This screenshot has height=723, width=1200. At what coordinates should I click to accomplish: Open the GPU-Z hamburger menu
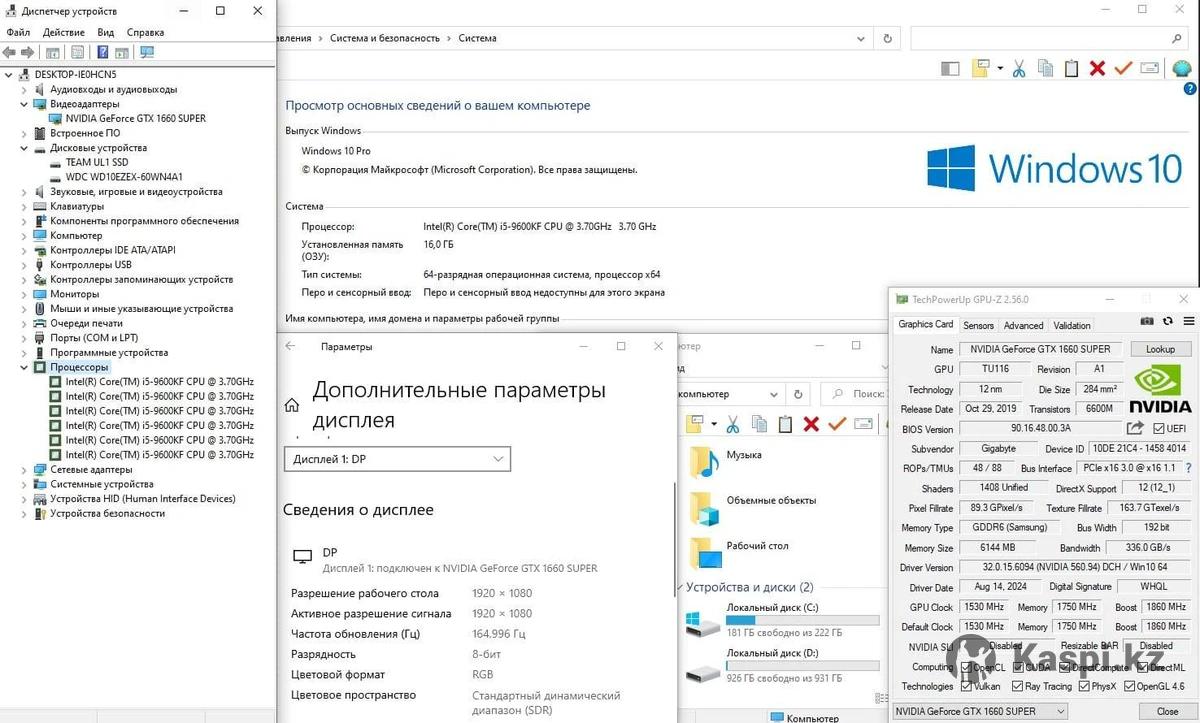click(x=1188, y=322)
